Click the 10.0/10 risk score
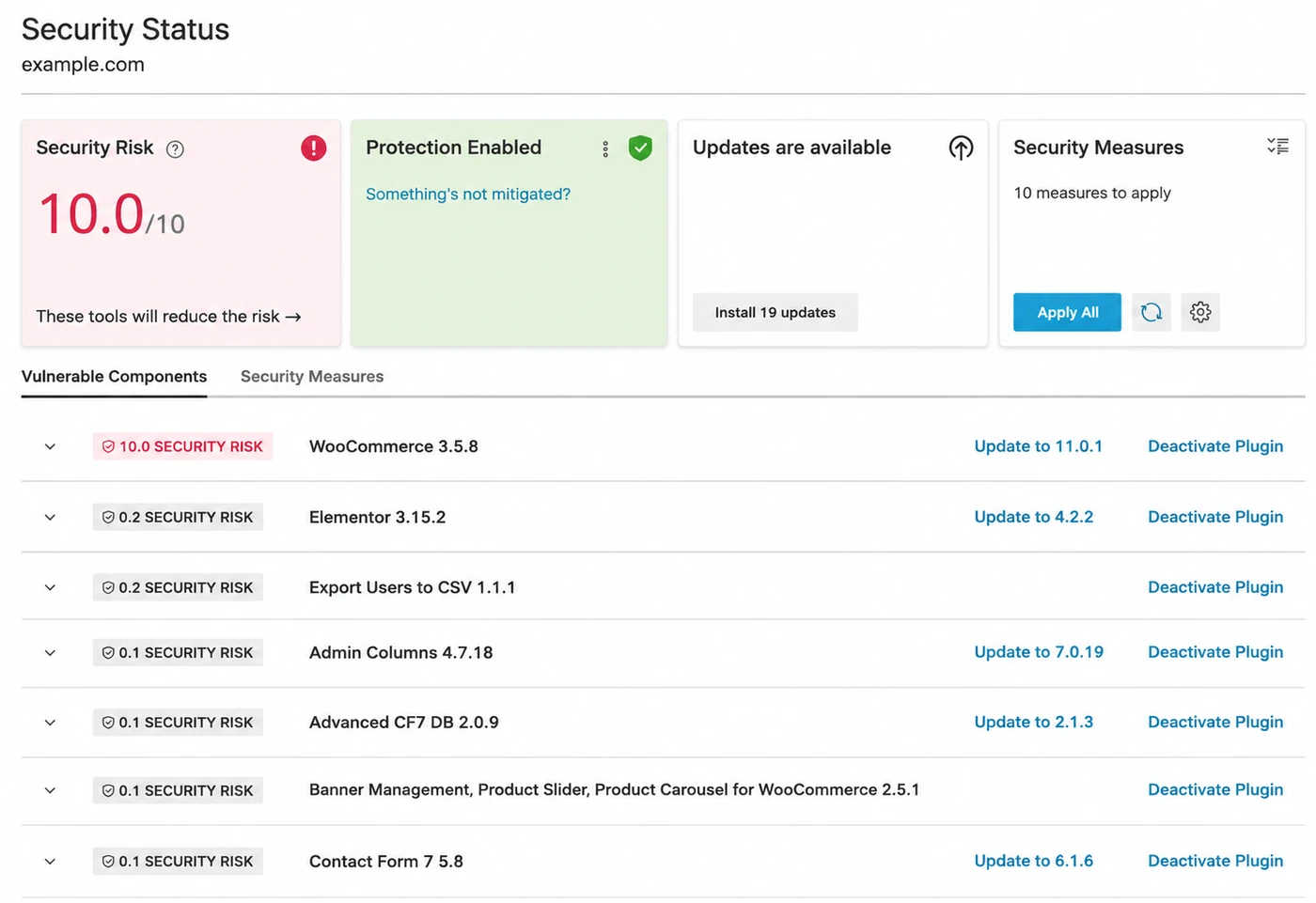The width and height of the screenshot is (1316, 903). [x=112, y=215]
